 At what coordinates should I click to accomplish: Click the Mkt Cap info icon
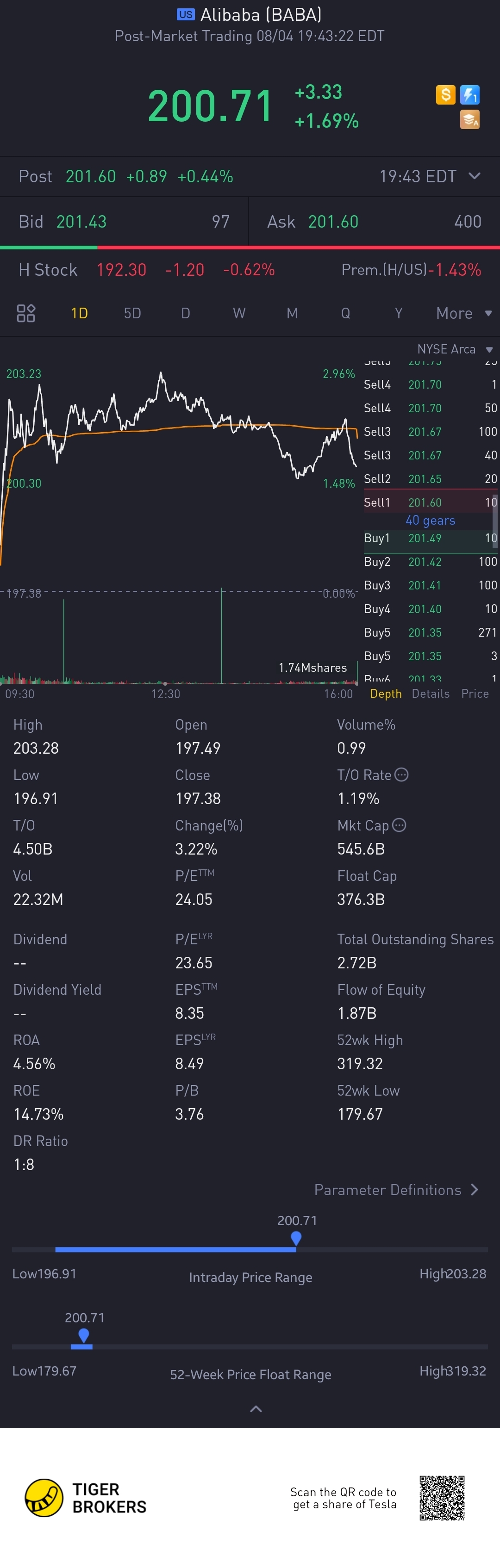pos(399,825)
